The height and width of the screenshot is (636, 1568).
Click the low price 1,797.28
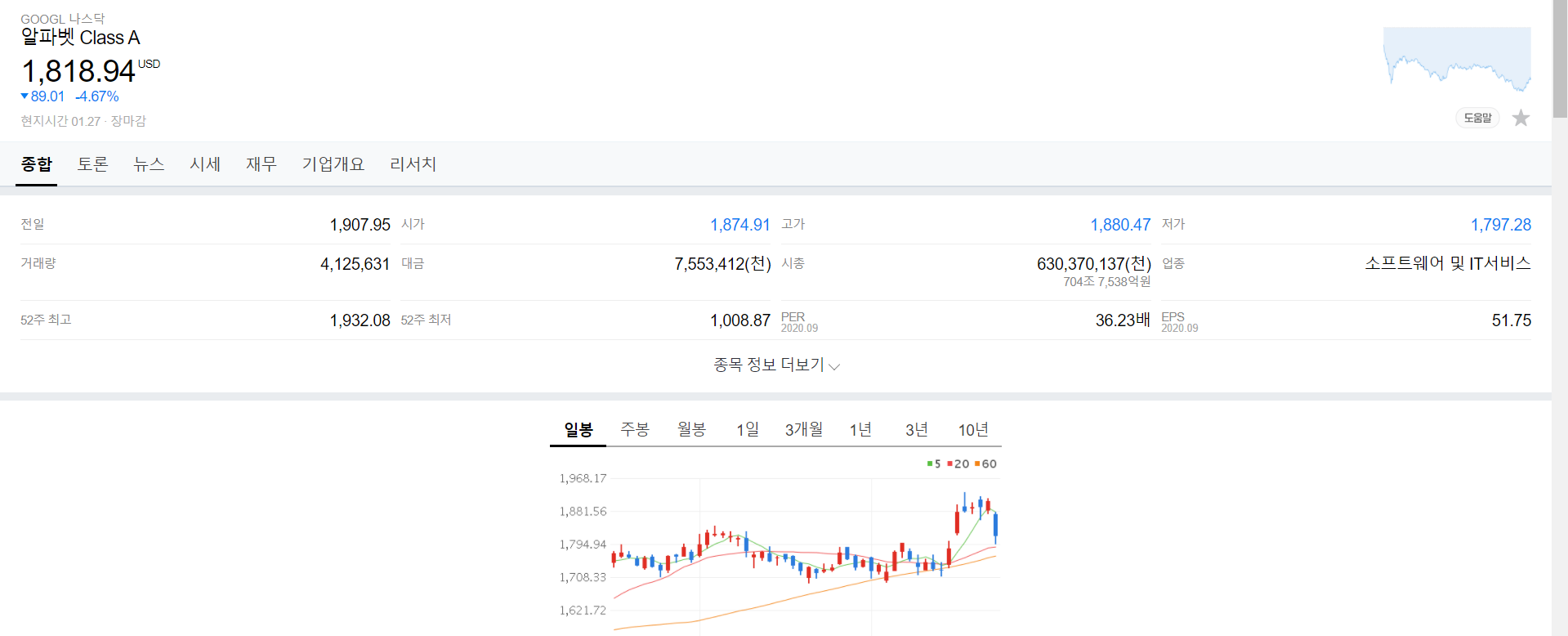(1501, 225)
